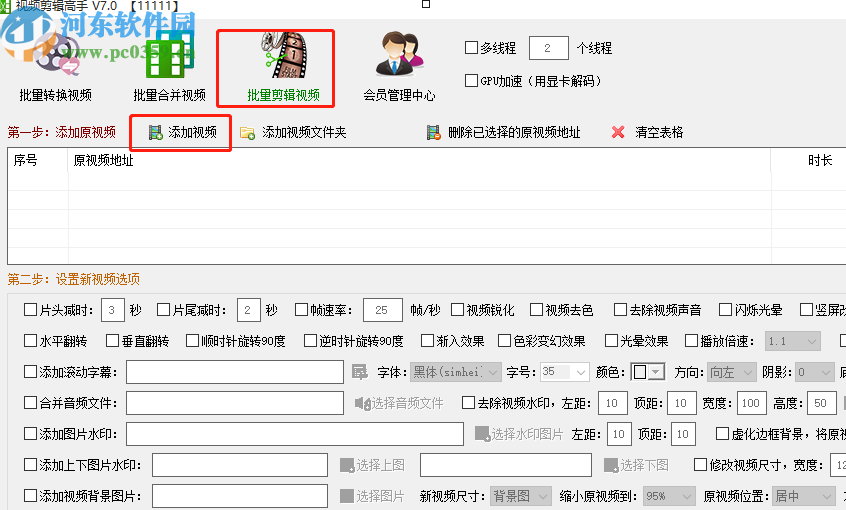Tick 添加视频背景图片 checkbox
This screenshot has width=846, height=510.
[30, 495]
